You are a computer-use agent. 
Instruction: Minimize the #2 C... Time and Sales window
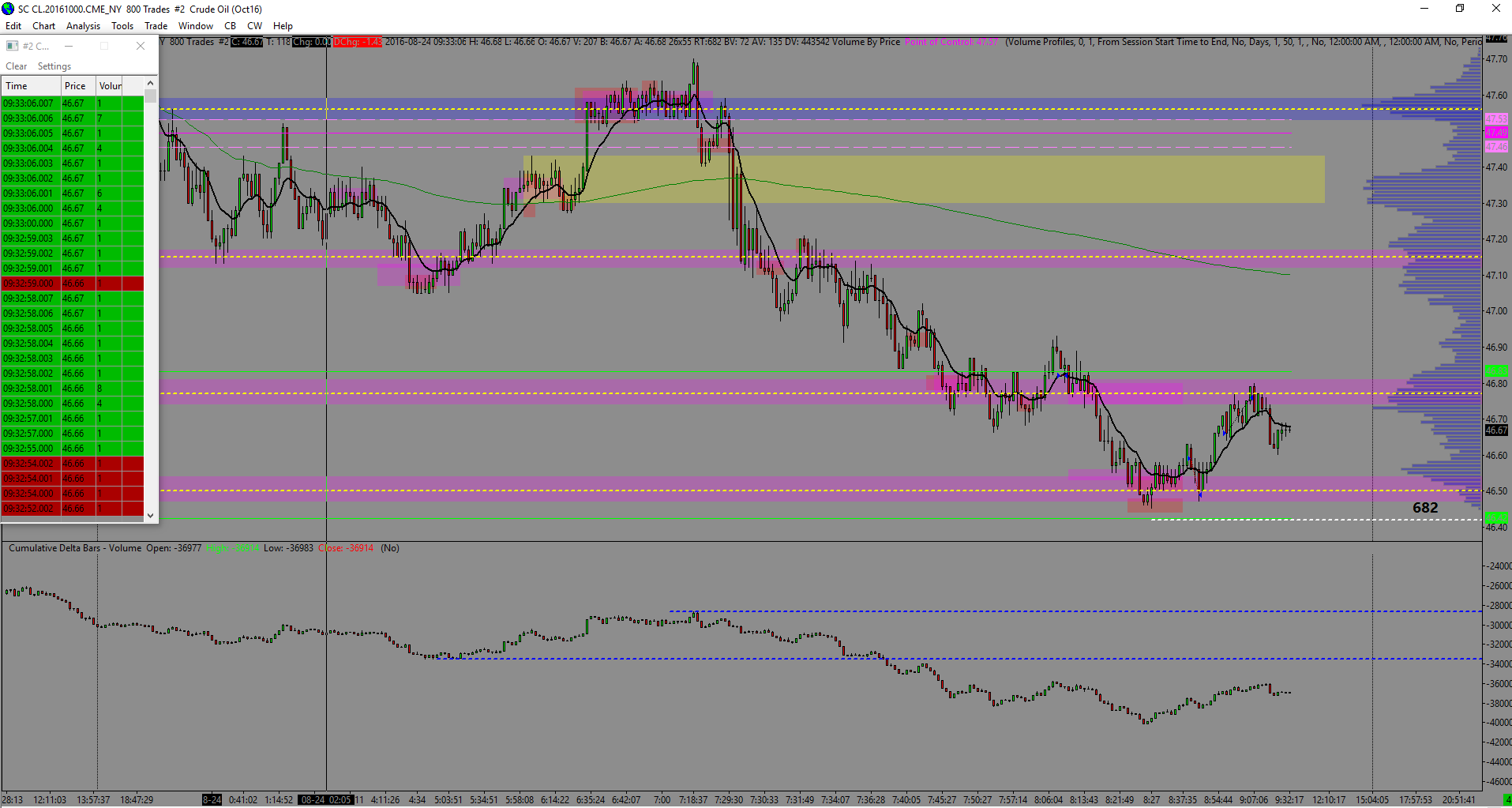click(x=69, y=46)
